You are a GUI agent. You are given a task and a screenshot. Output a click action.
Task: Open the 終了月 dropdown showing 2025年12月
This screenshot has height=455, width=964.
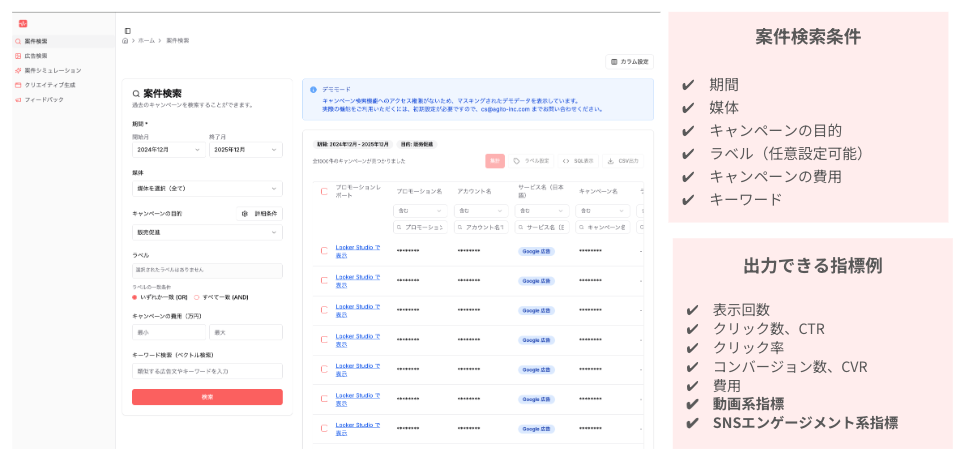click(x=246, y=149)
